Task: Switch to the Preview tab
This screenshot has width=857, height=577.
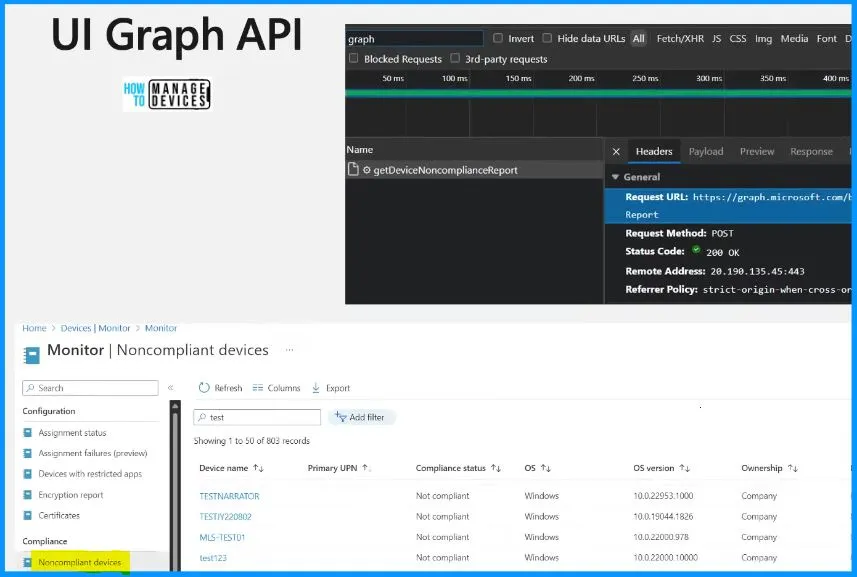Action: (x=757, y=151)
